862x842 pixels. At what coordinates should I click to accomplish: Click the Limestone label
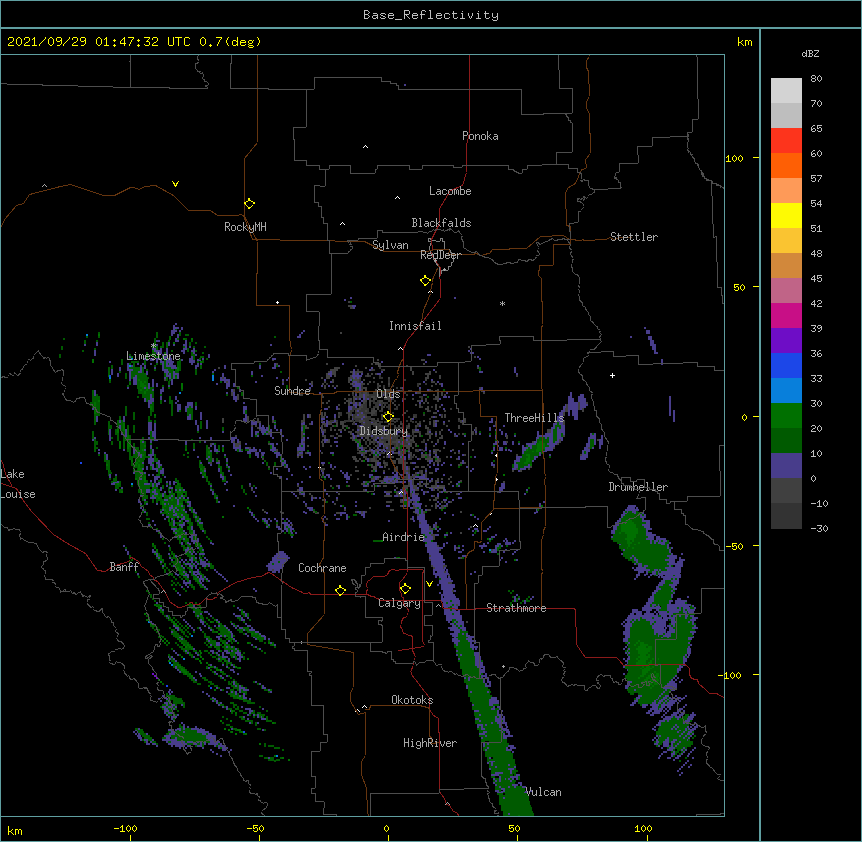coord(153,356)
